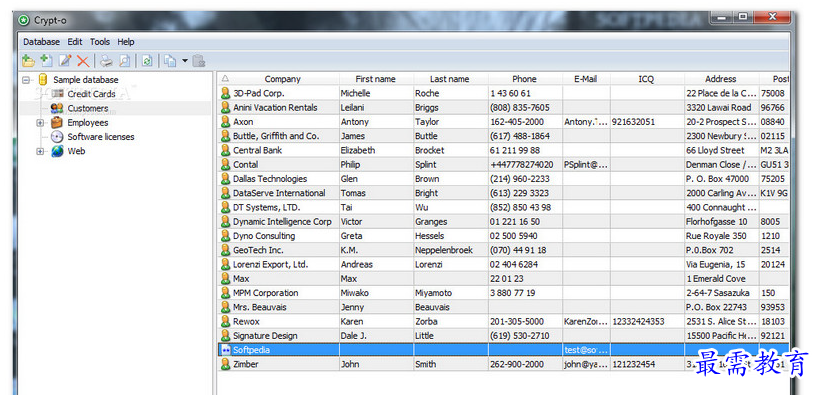Viewport: 817px width, 395px height.
Task: Select the Anini Vacation Rentals row
Action: (x=503, y=107)
